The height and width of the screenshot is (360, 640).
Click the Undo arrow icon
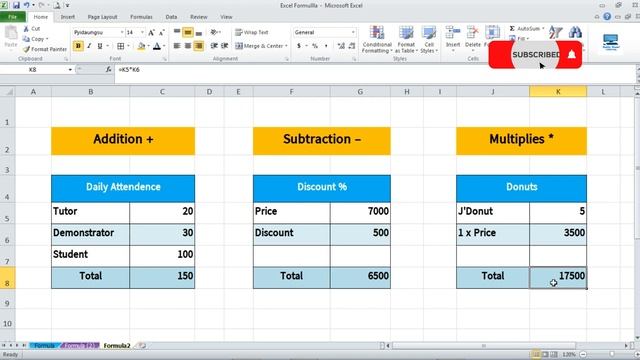click(x=27, y=5)
